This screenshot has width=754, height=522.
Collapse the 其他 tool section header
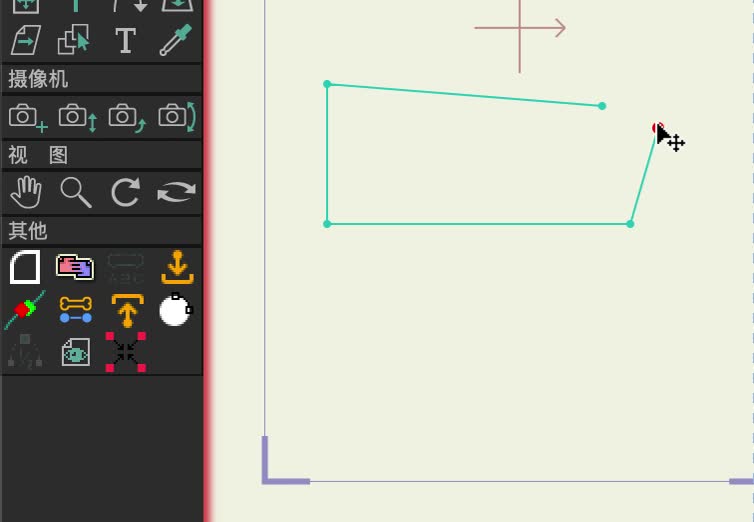click(101, 231)
